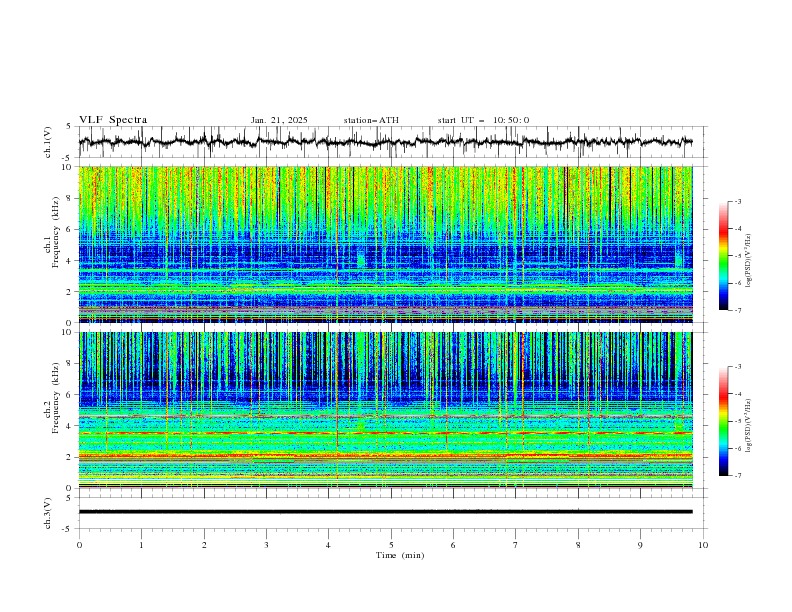
Task: Click time-axis tick label "7"
Action: 516,545
